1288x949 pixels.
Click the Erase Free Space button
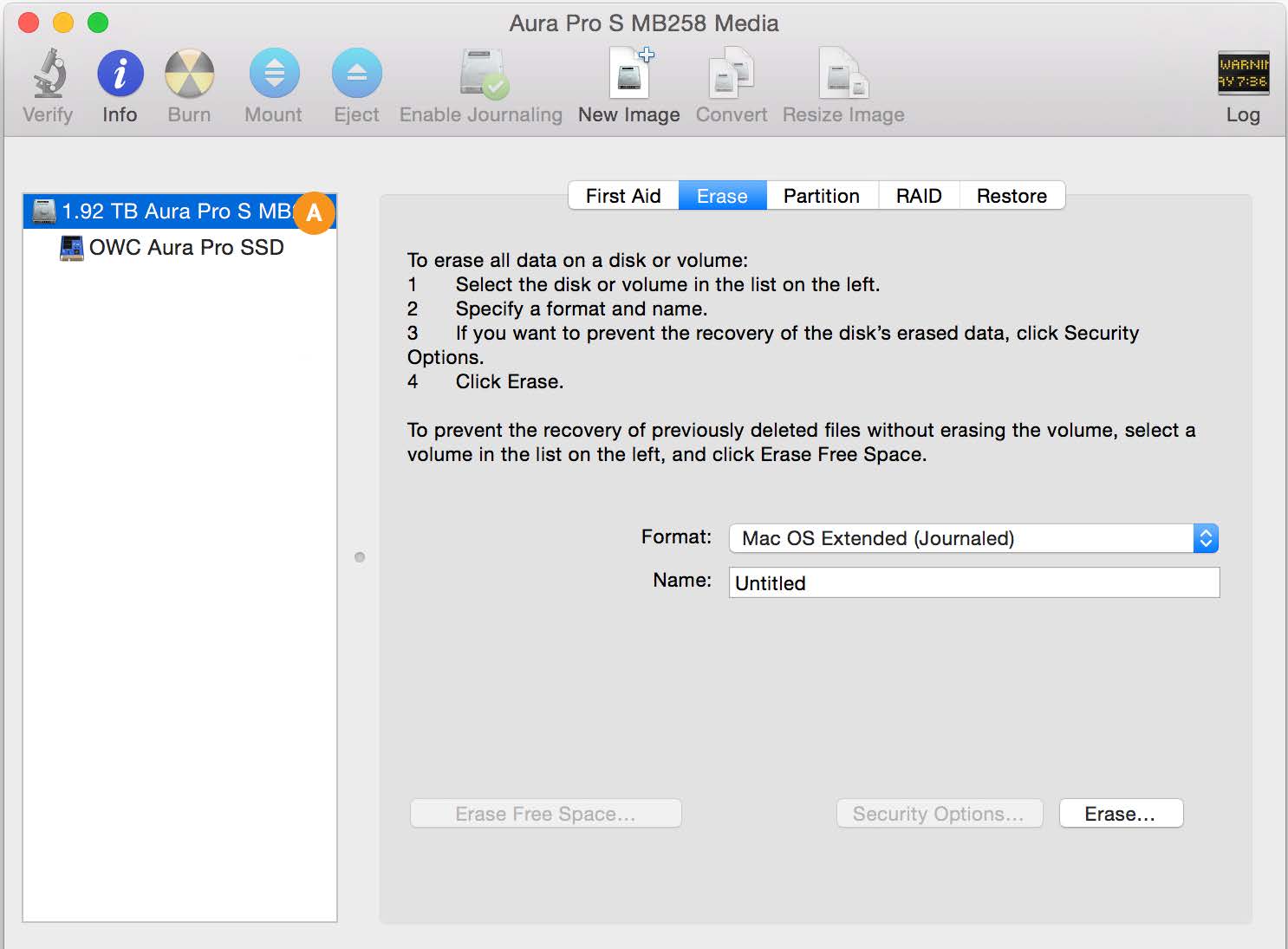click(x=545, y=813)
